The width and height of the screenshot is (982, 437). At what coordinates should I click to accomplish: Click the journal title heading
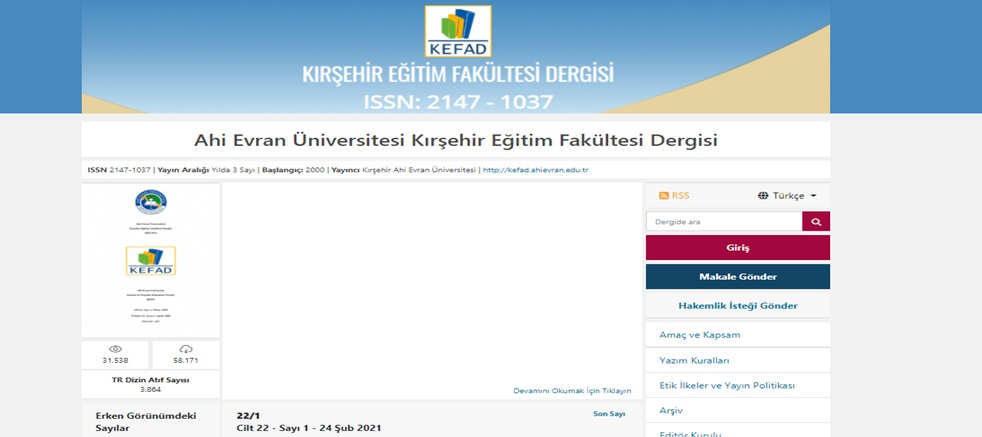(x=455, y=140)
